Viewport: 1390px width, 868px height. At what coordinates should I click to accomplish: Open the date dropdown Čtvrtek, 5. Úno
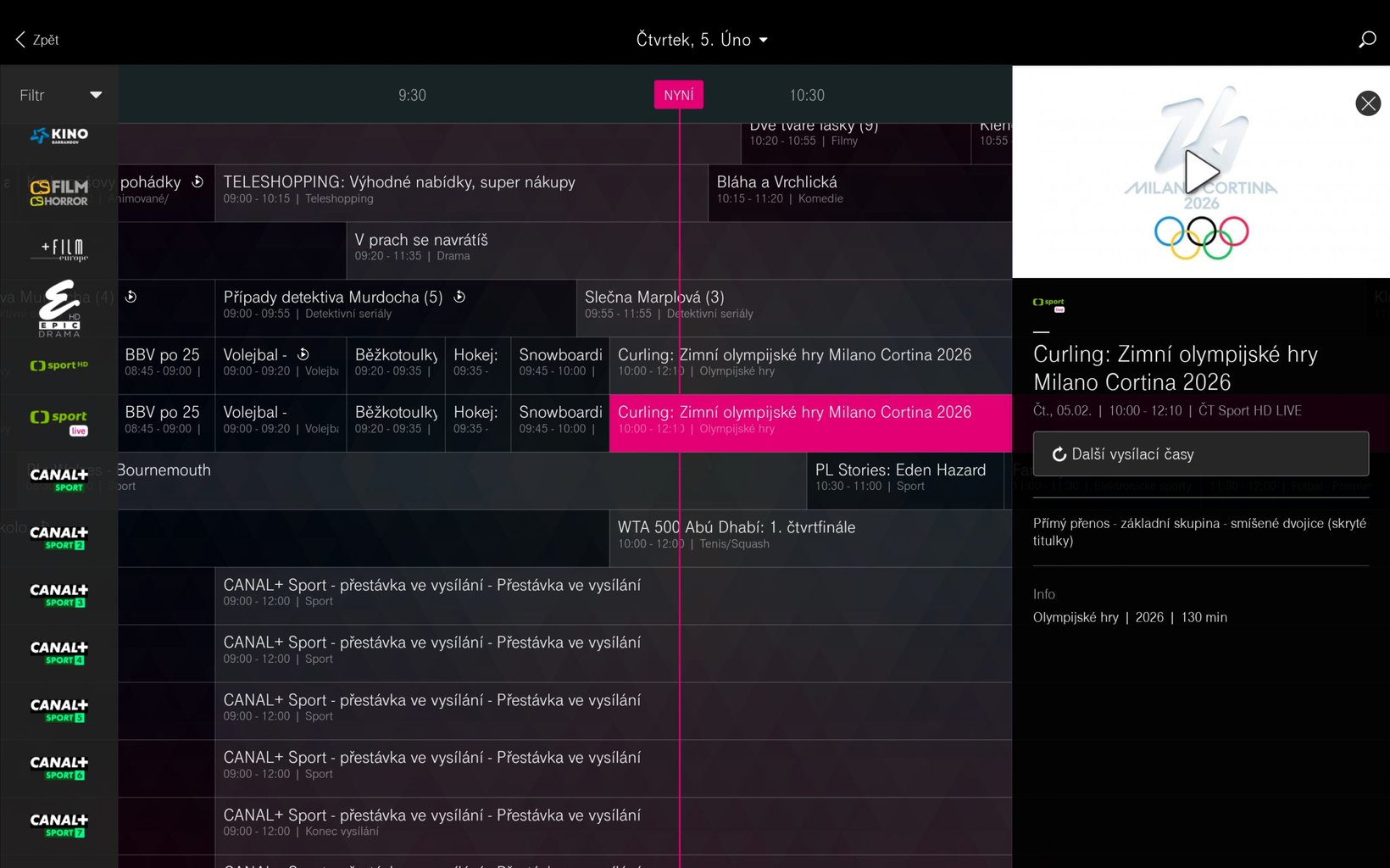click(701, 40)
